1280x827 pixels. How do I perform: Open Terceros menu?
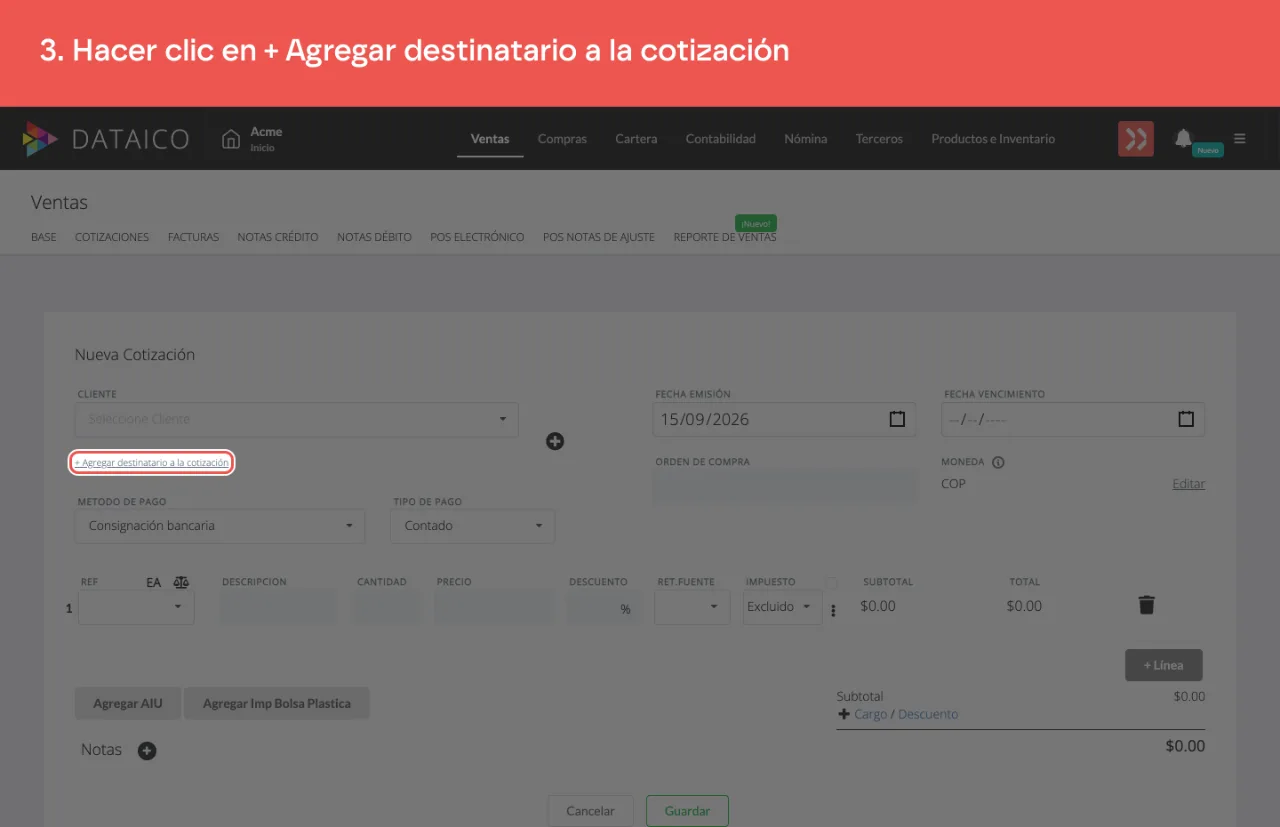(879, 139)
